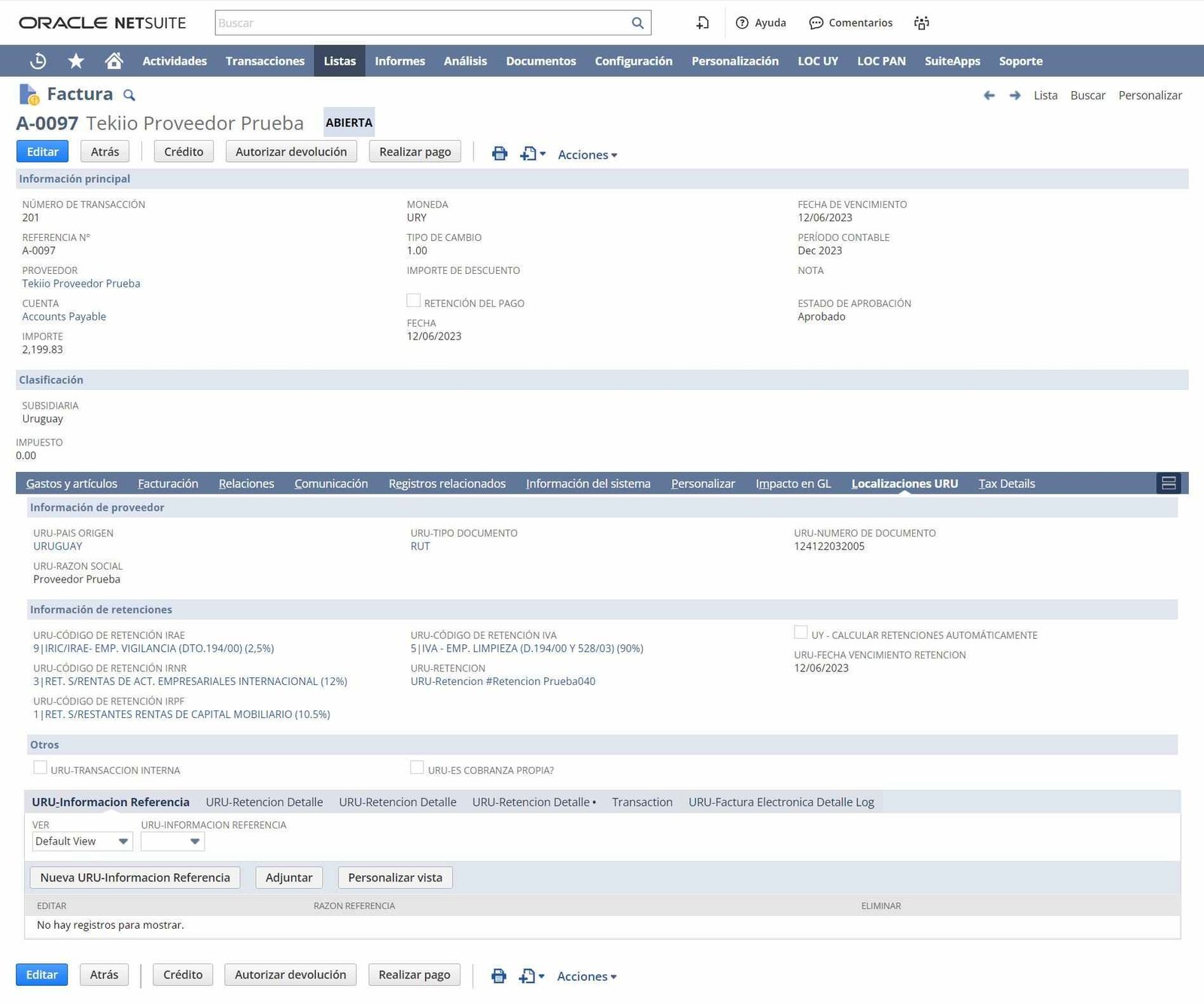Click the Adjuntar button

[289, 878]
